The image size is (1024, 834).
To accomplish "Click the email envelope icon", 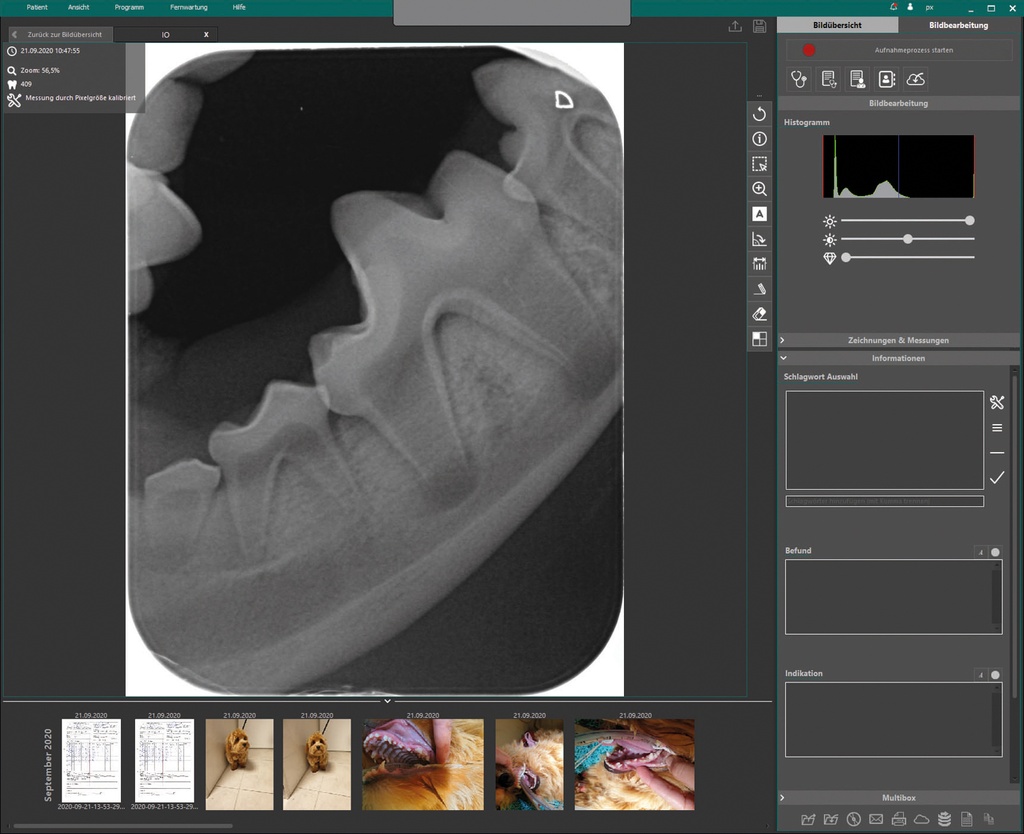I will point(876,820).
